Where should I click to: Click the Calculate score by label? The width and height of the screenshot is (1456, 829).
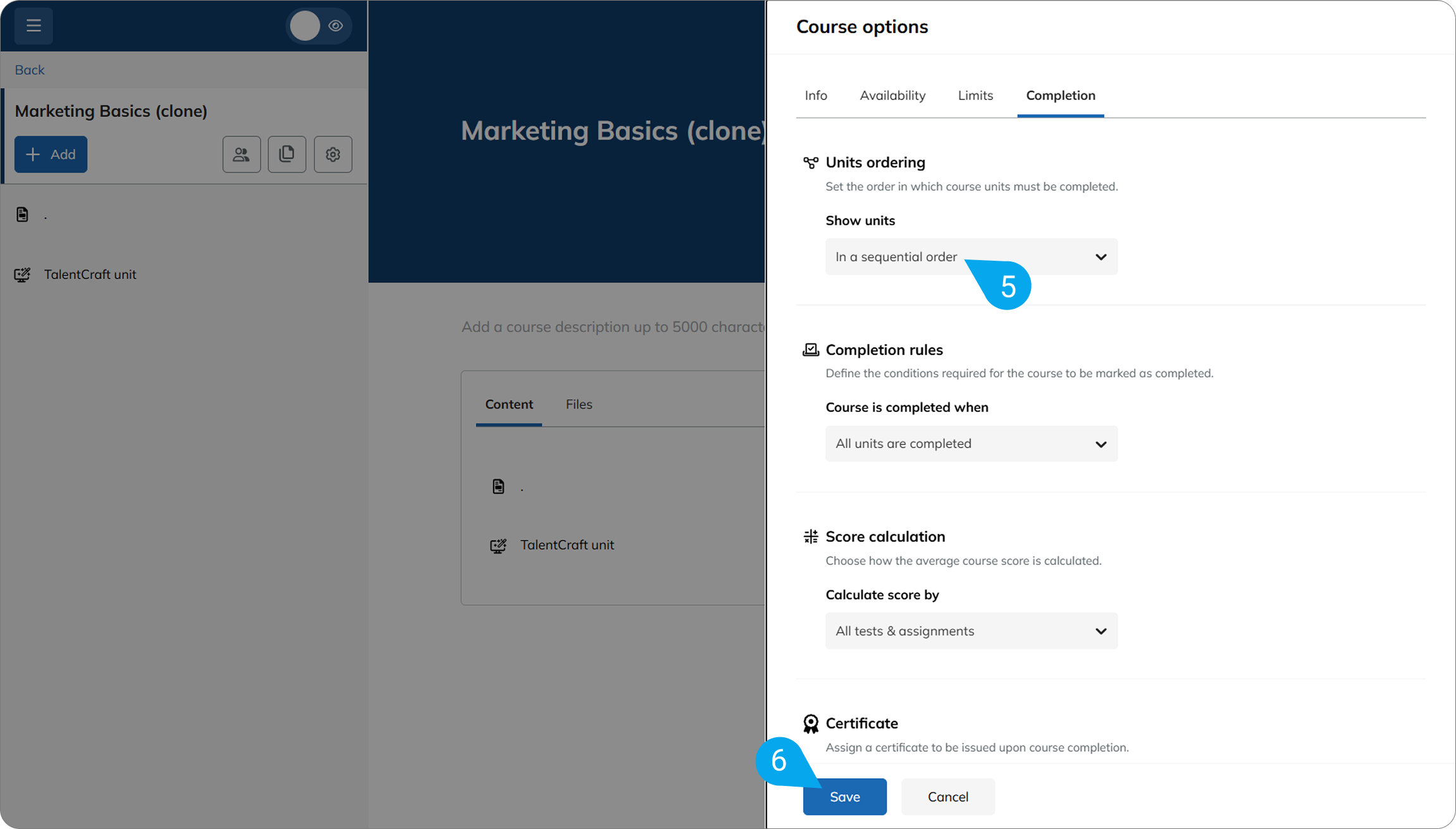pos(882,595)
